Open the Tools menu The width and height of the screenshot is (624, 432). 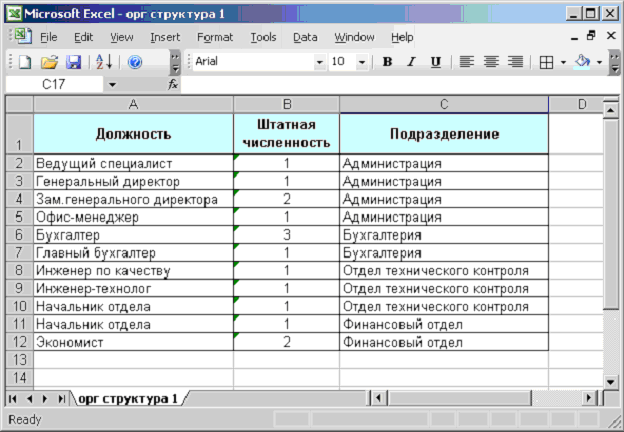click(263, 37)
